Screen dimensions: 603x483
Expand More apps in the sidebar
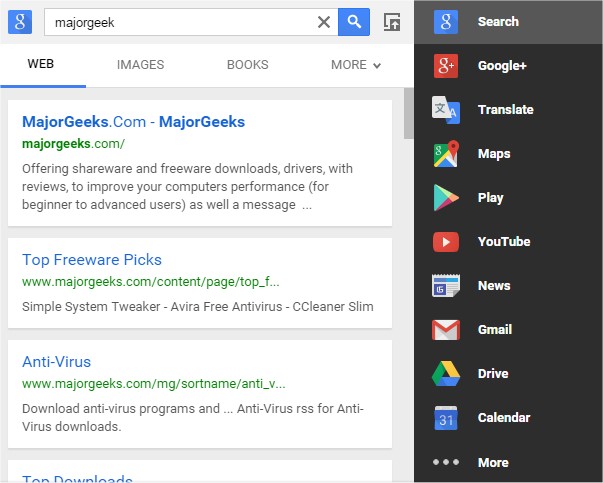[x=446, y=462]
